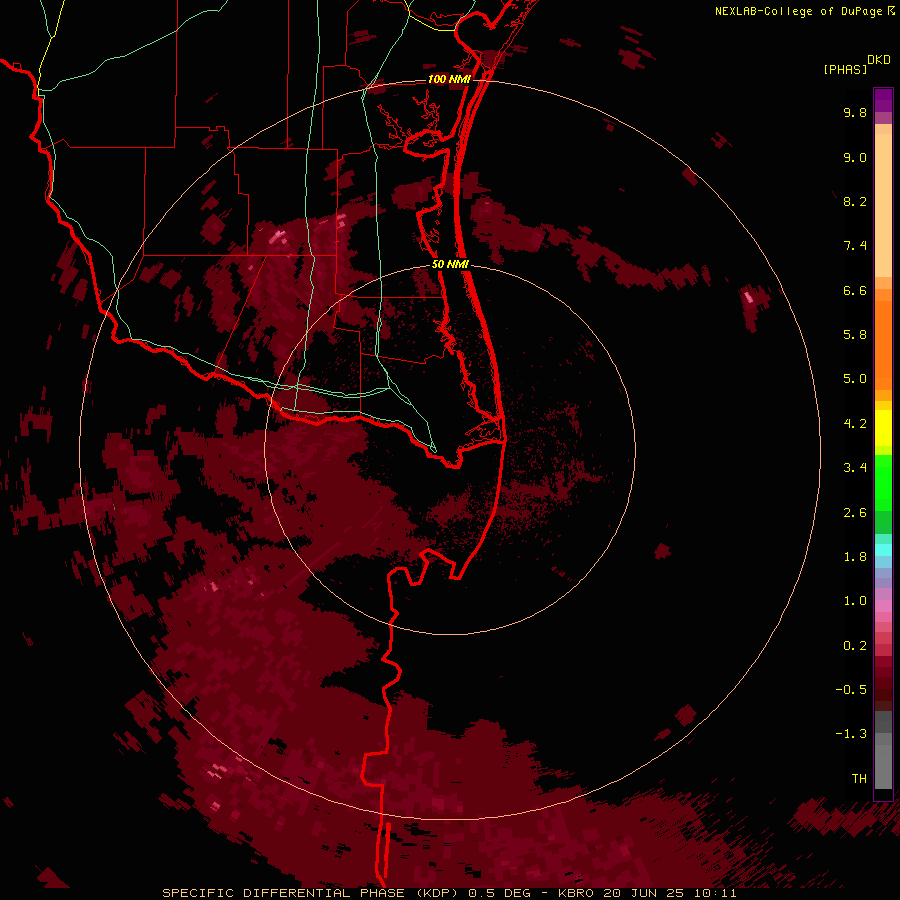Pick the pink segment of the color bar

[883, 606]
